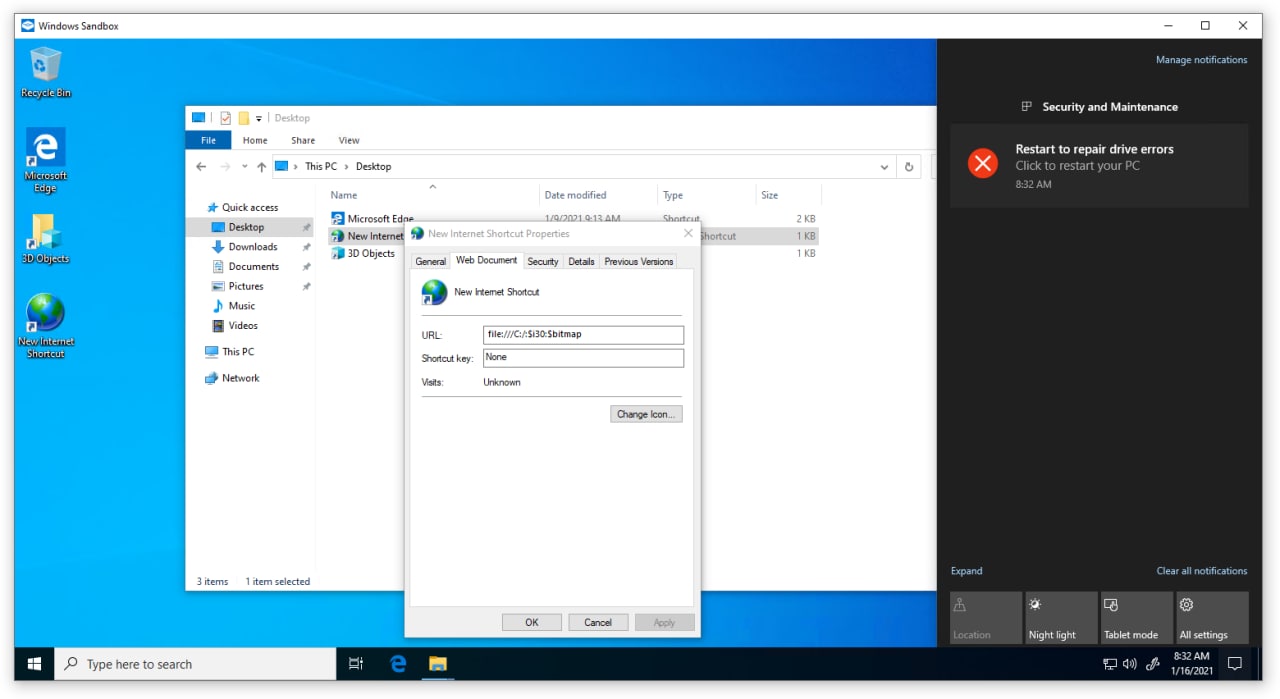Click the globe icon in Properties dialog

click(x=434, y=292)
